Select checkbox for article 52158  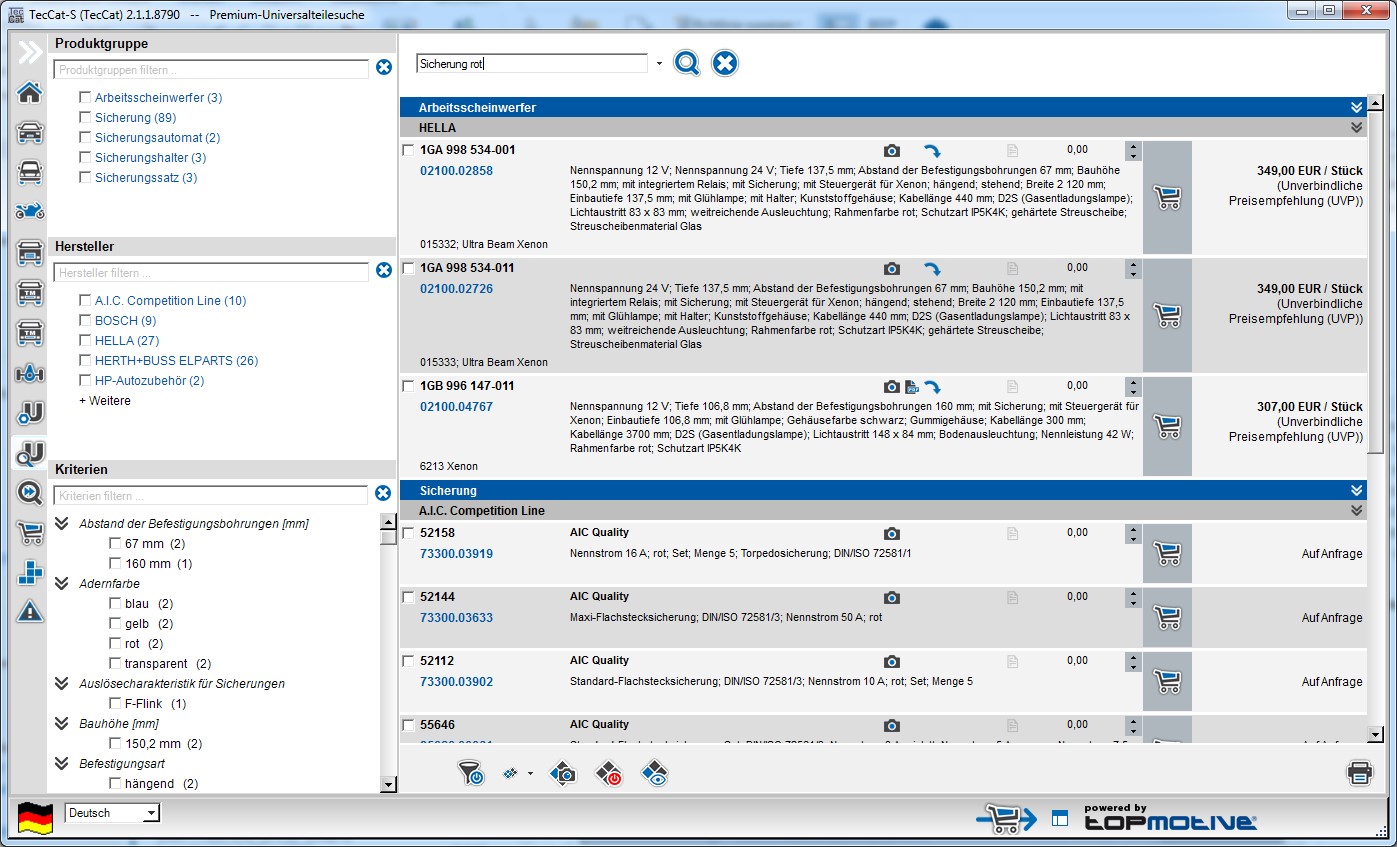point(408,534)
